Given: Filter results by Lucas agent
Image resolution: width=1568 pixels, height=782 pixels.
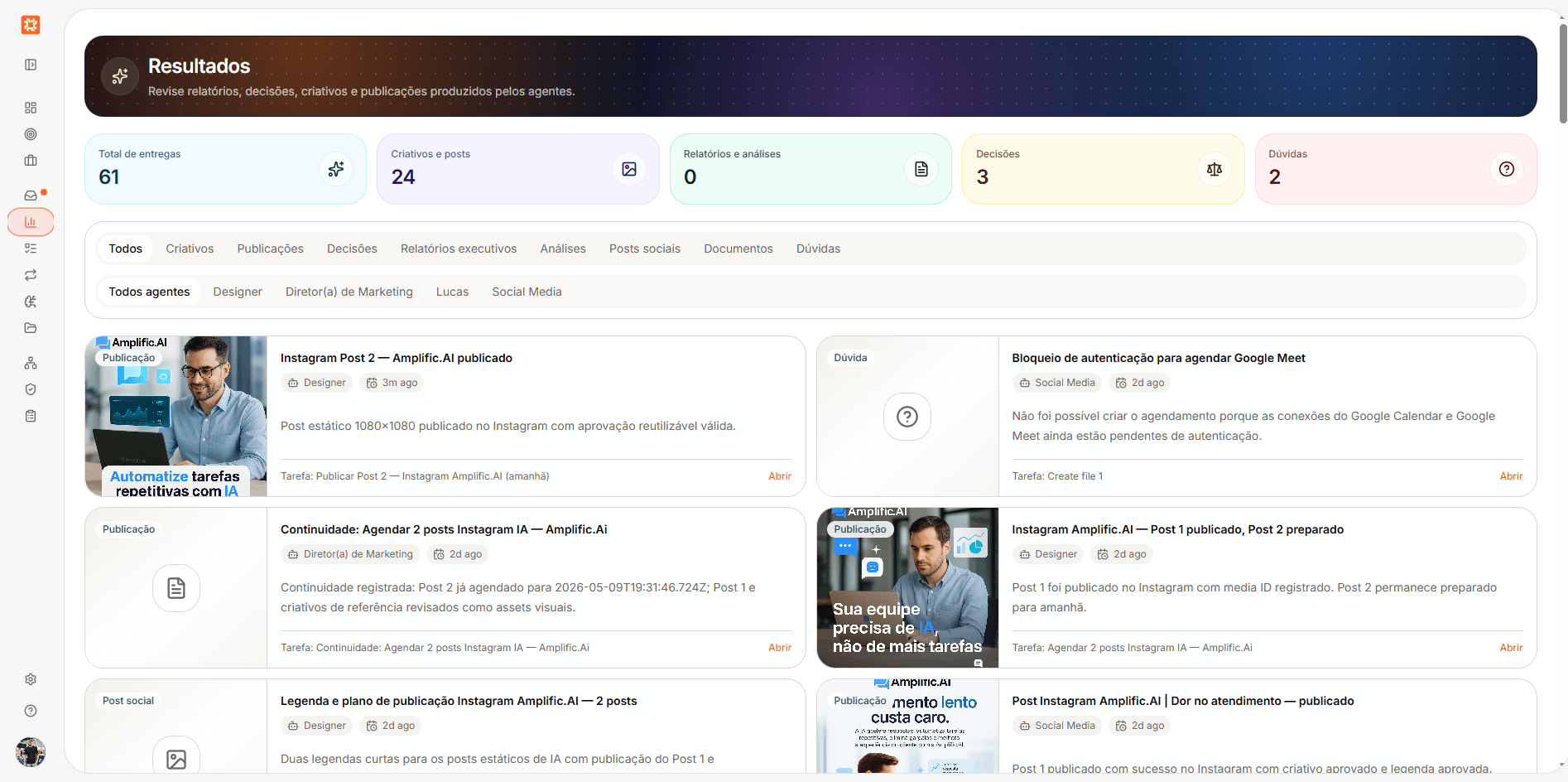Looking at the screenshot, I should (x=452, y=292).
